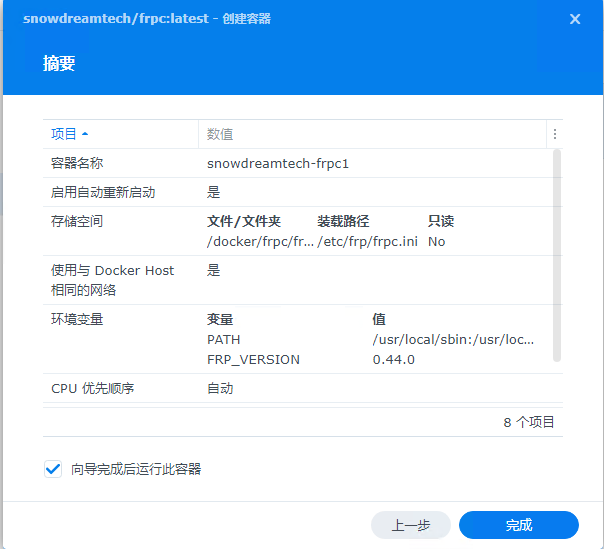604x549 pixels.
Task: Click the 装载路径 sub-header
Action: [x=343, y=222]
